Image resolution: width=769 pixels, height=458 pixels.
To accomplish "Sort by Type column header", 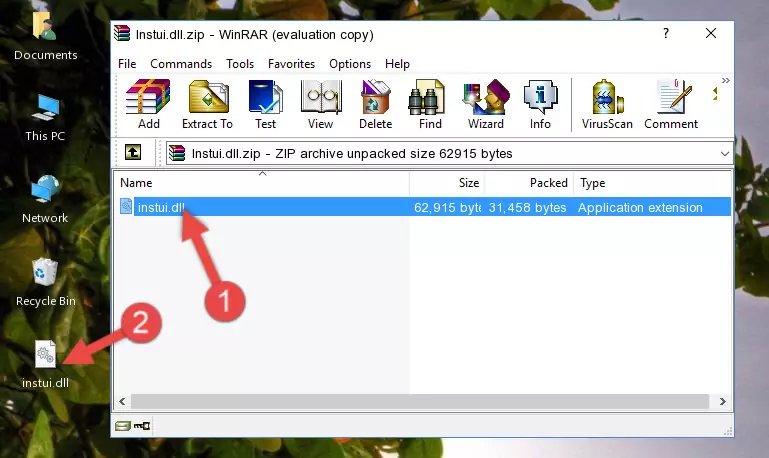I will (653, 182).
